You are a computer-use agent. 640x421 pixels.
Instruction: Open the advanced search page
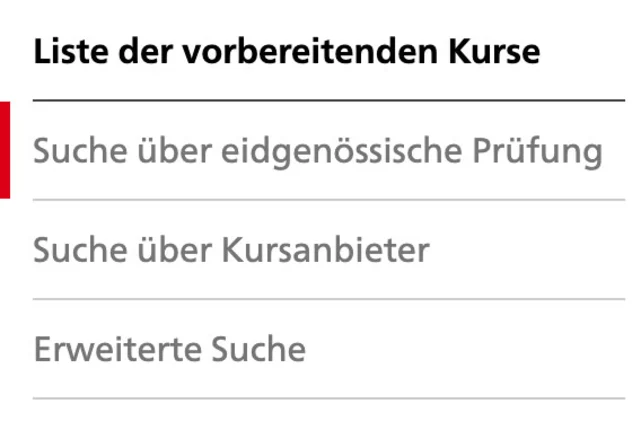[x=169, y=350]
